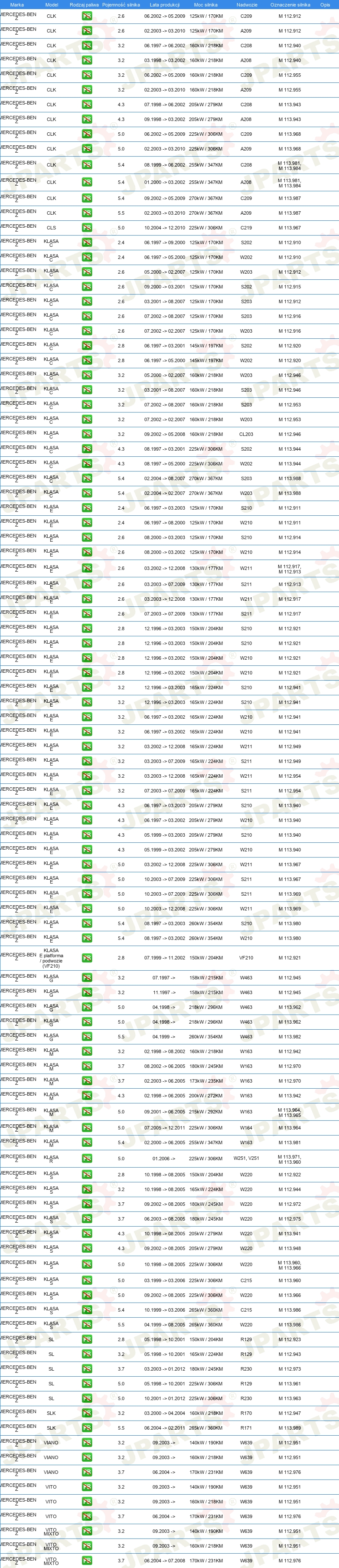
Task: Click fuel icon in Viano 3.7 M 112.976 row
Action: pyautogui.click(x=87, y=1472)
